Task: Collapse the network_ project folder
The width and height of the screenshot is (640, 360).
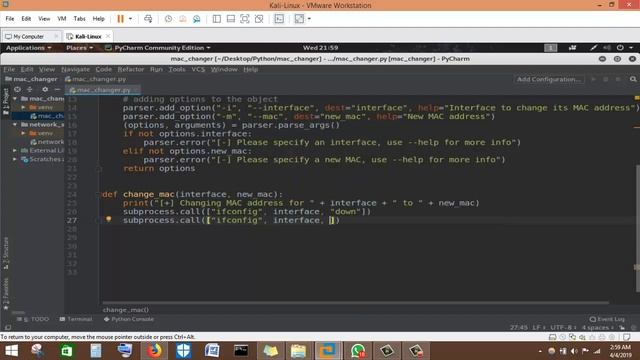Action: click(15, 124)
